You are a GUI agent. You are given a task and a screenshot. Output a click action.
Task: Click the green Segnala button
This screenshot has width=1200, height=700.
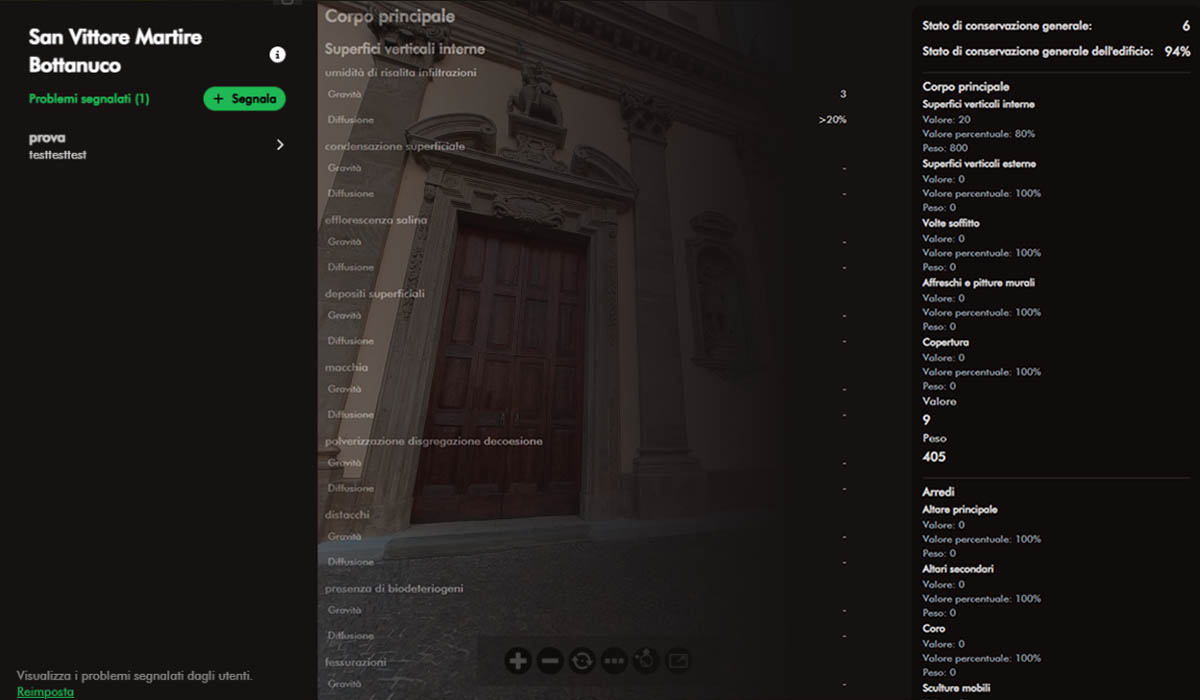pos(245,99)
